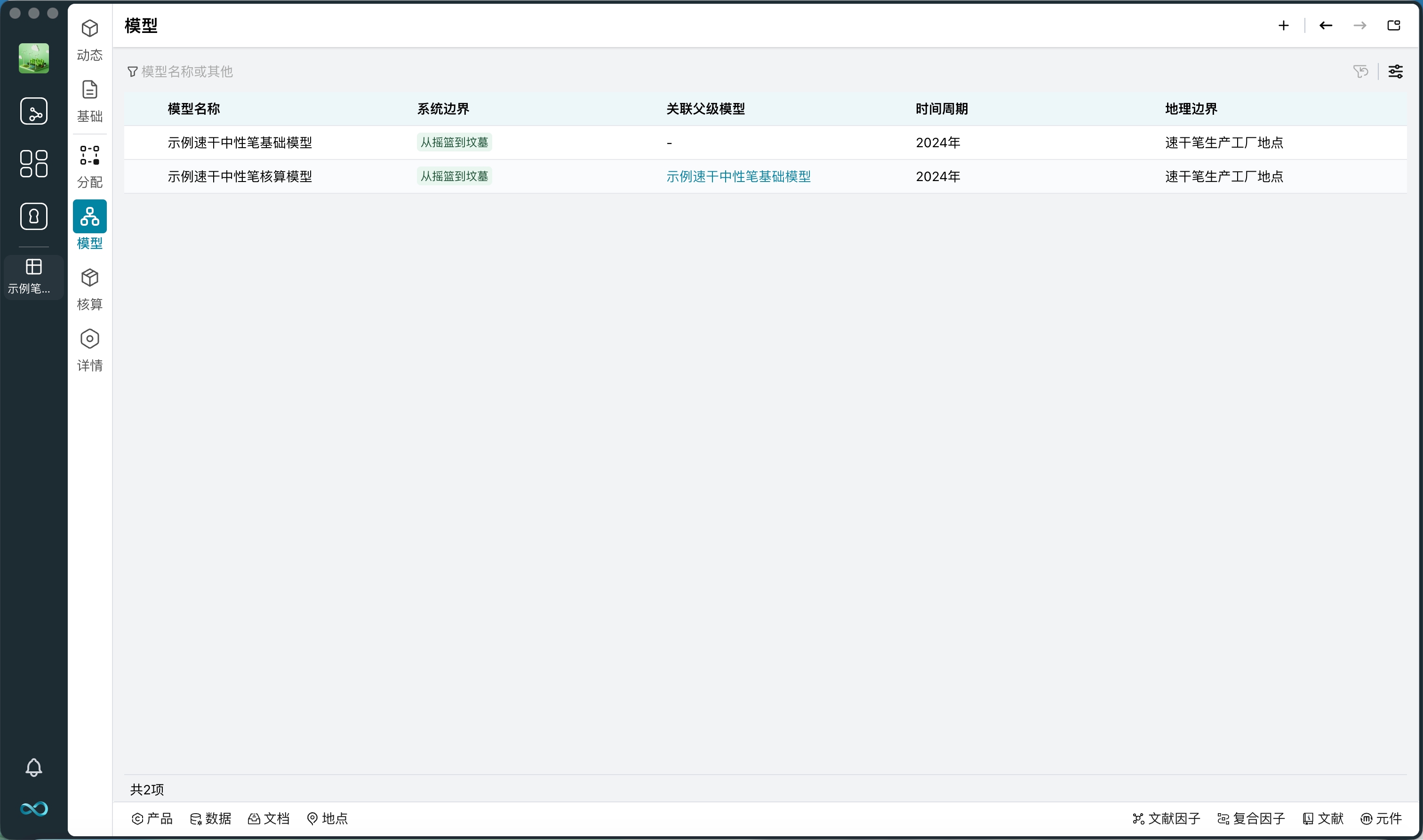Open the 产品 panel in bottom bar
This screenshot has height=840, width=1423.
point(152,818)
